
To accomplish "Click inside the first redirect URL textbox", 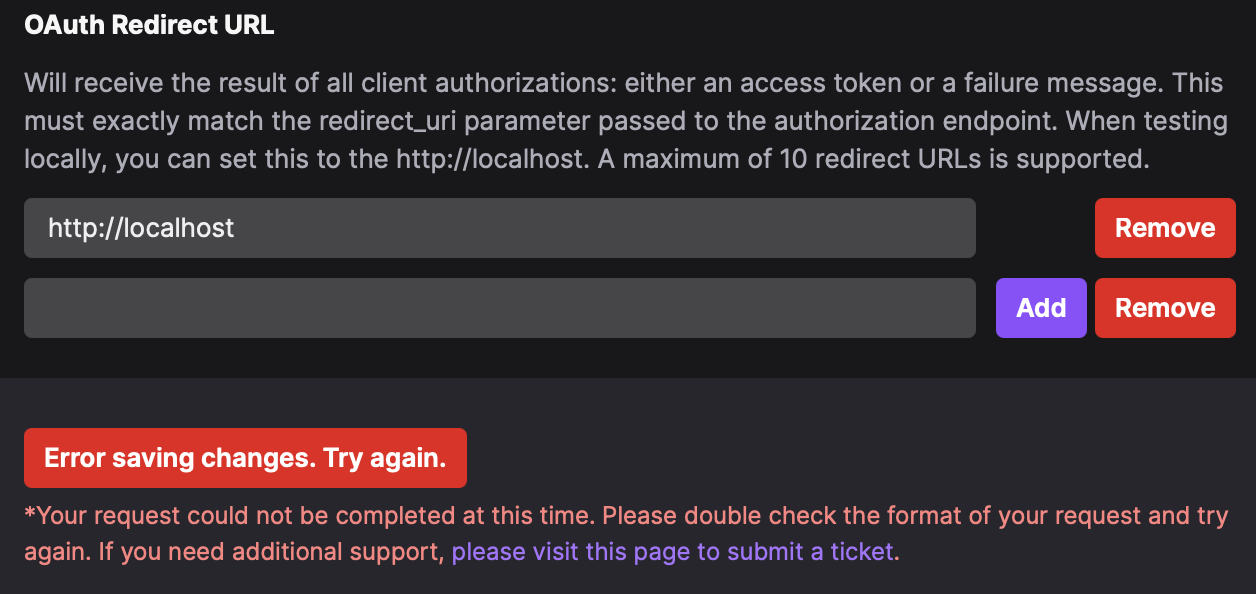I will pyautogui.click(x=500, y=228).
